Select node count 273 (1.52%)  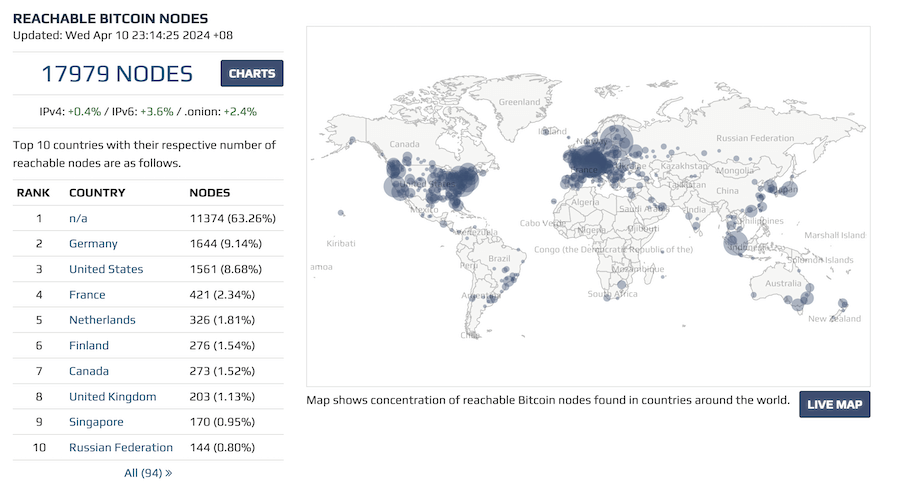coord(222,371)
